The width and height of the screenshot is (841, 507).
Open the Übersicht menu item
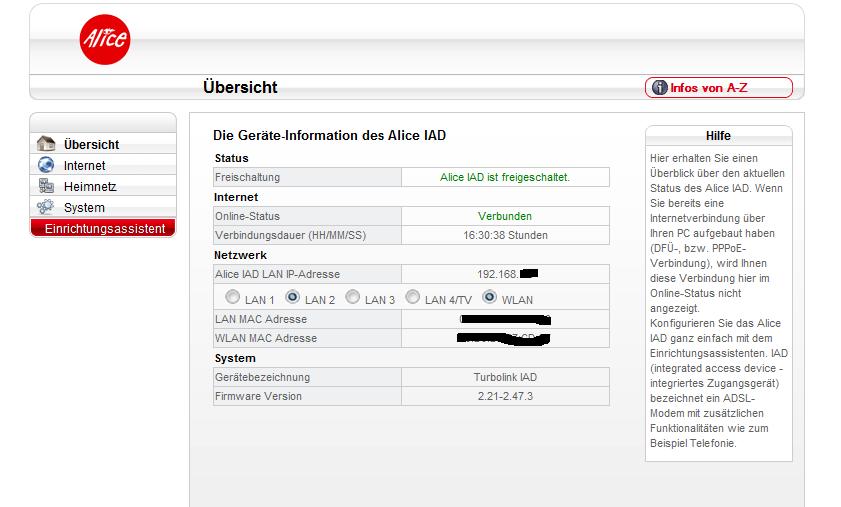(91, 145)
